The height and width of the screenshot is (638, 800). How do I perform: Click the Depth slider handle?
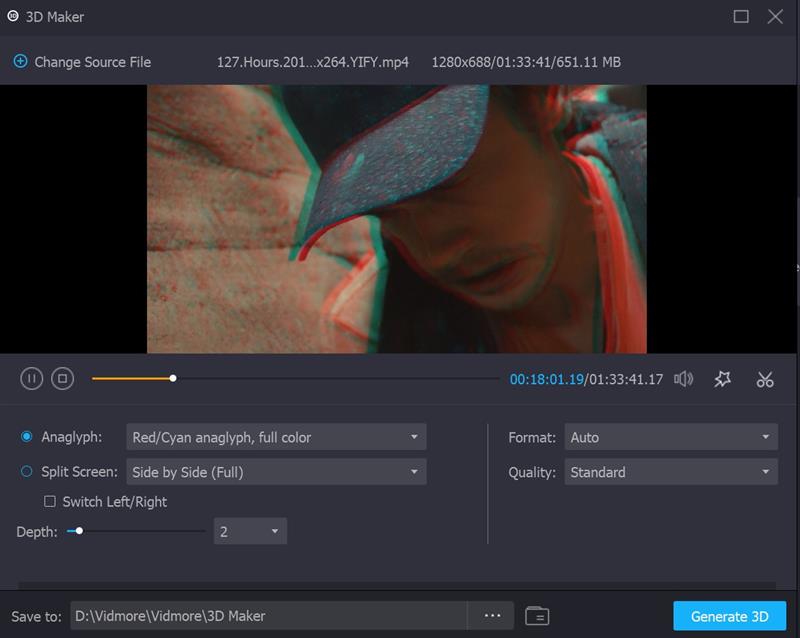point(79,531)
